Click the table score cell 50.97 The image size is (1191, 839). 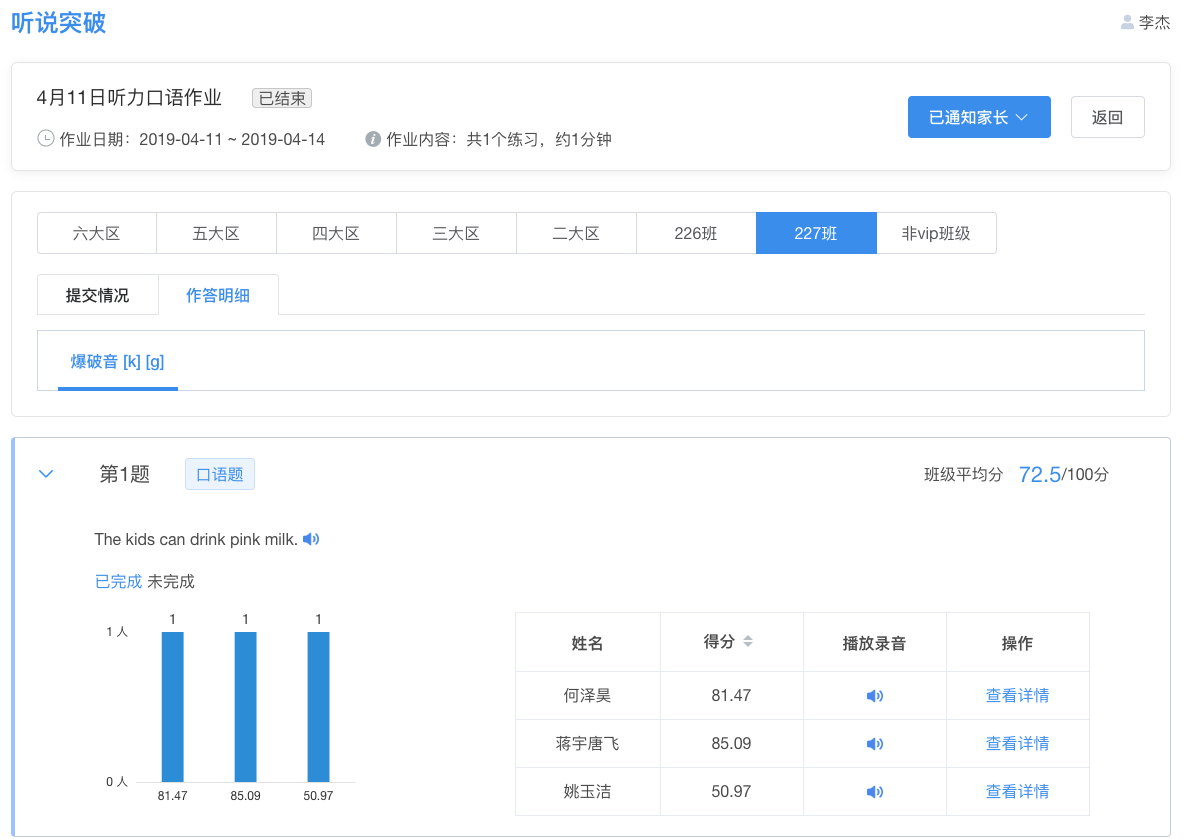[731, 791]
